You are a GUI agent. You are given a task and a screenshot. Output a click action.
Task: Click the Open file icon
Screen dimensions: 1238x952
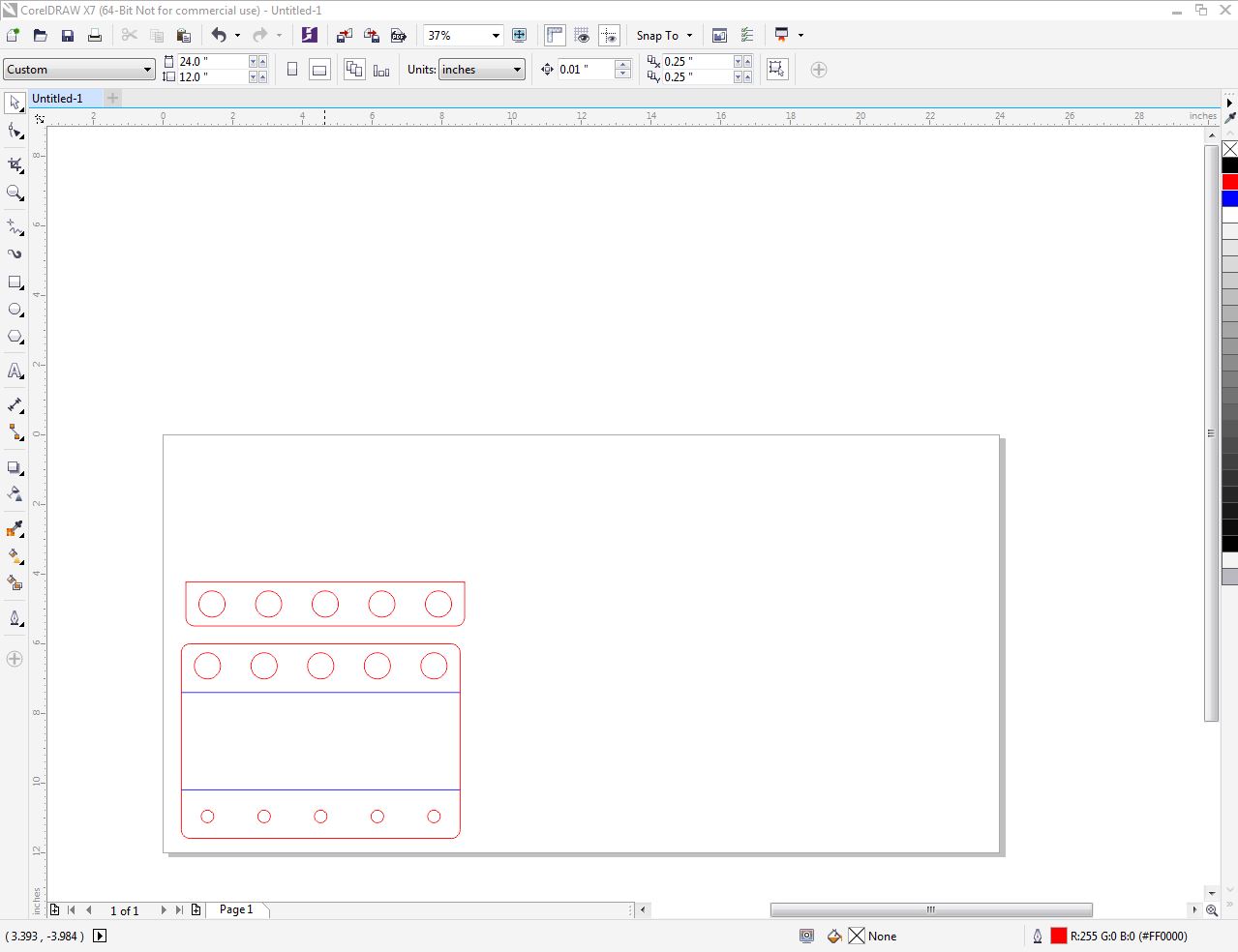[x=40, y=36]
